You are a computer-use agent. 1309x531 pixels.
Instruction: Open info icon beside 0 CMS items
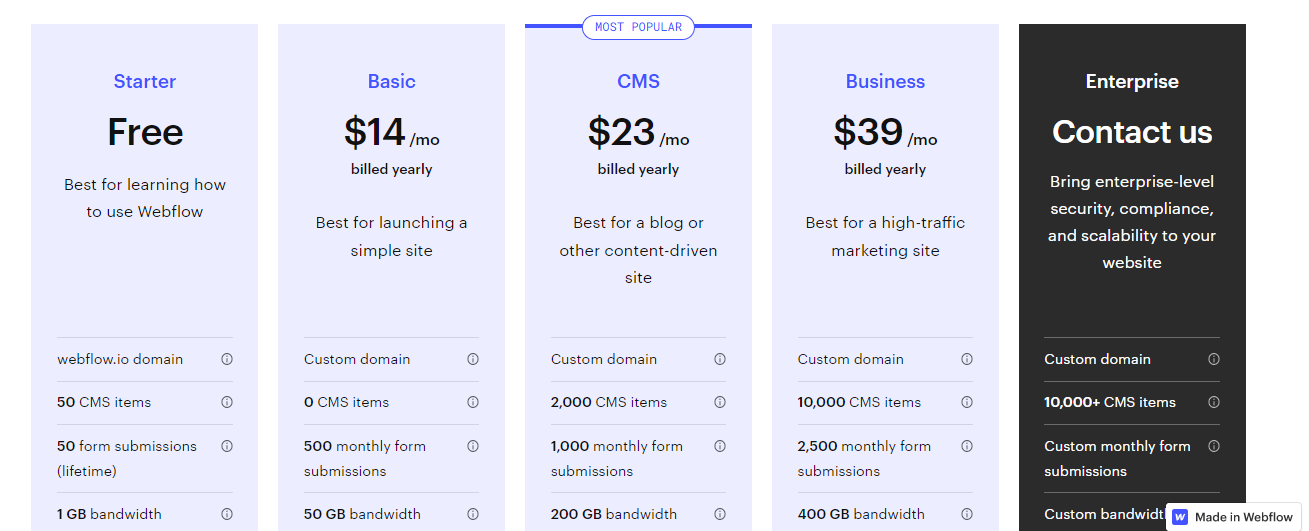(x=473, y=402)
